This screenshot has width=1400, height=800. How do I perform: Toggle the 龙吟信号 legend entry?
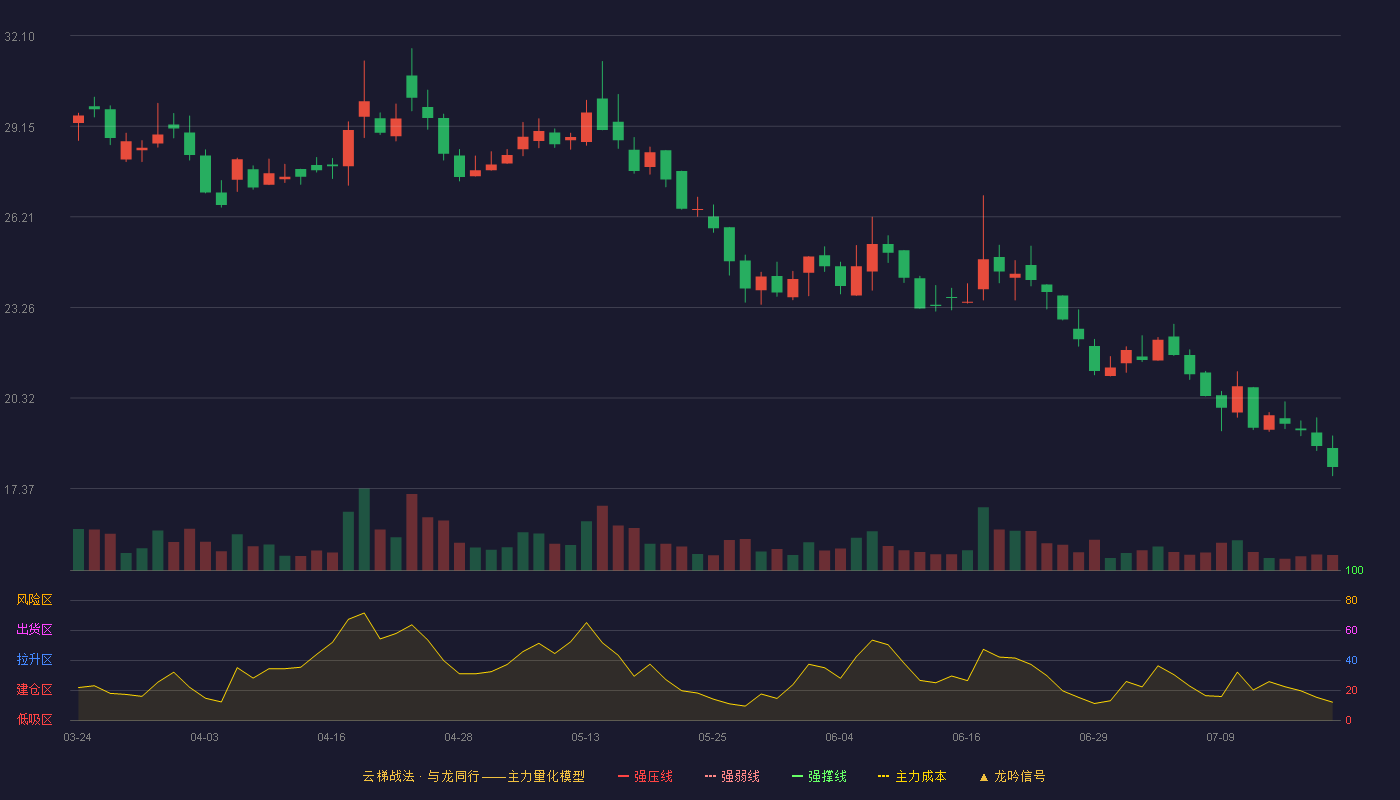click(x=1012, y=776)
